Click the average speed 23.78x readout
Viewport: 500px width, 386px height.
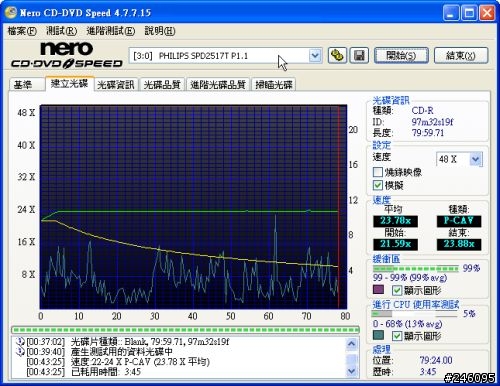pyautogui.click(x=395, y=221)
